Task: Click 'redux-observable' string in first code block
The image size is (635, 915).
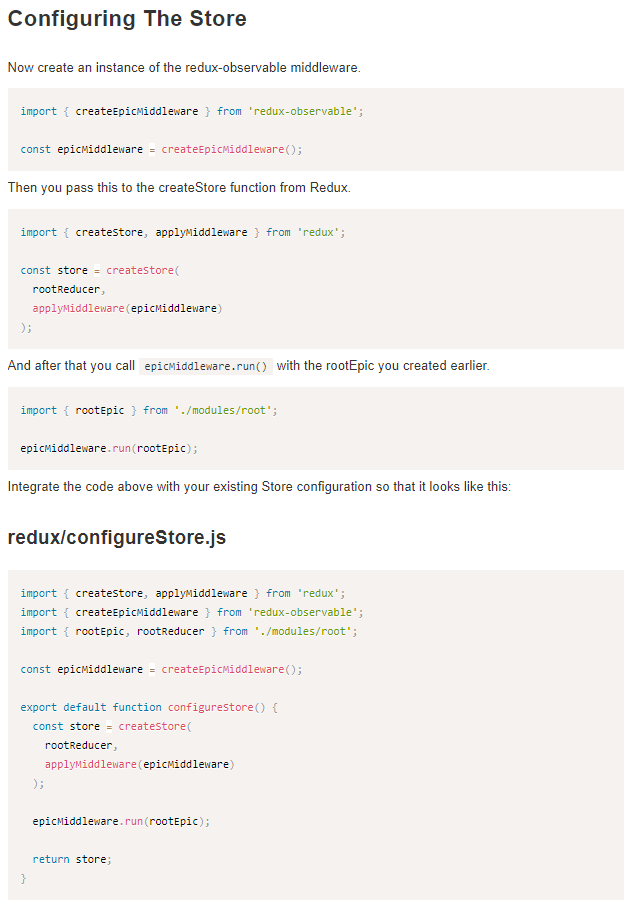Action: 304,111
